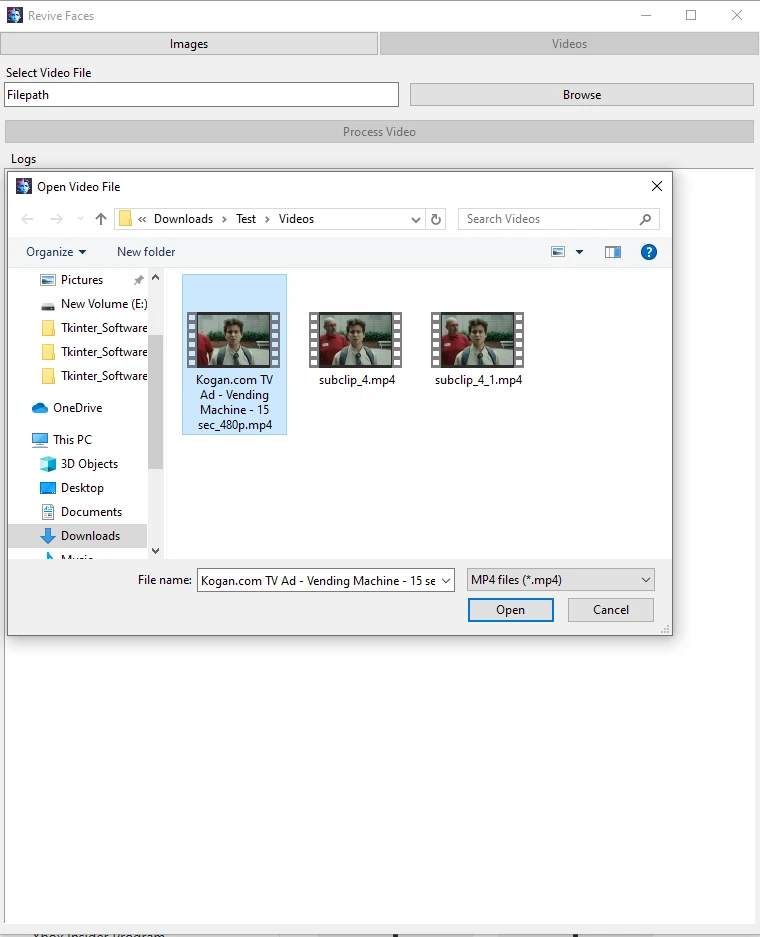Click the Up directory arrow icon
This screenshot has width=760, height=937.
tap(101, 219)
